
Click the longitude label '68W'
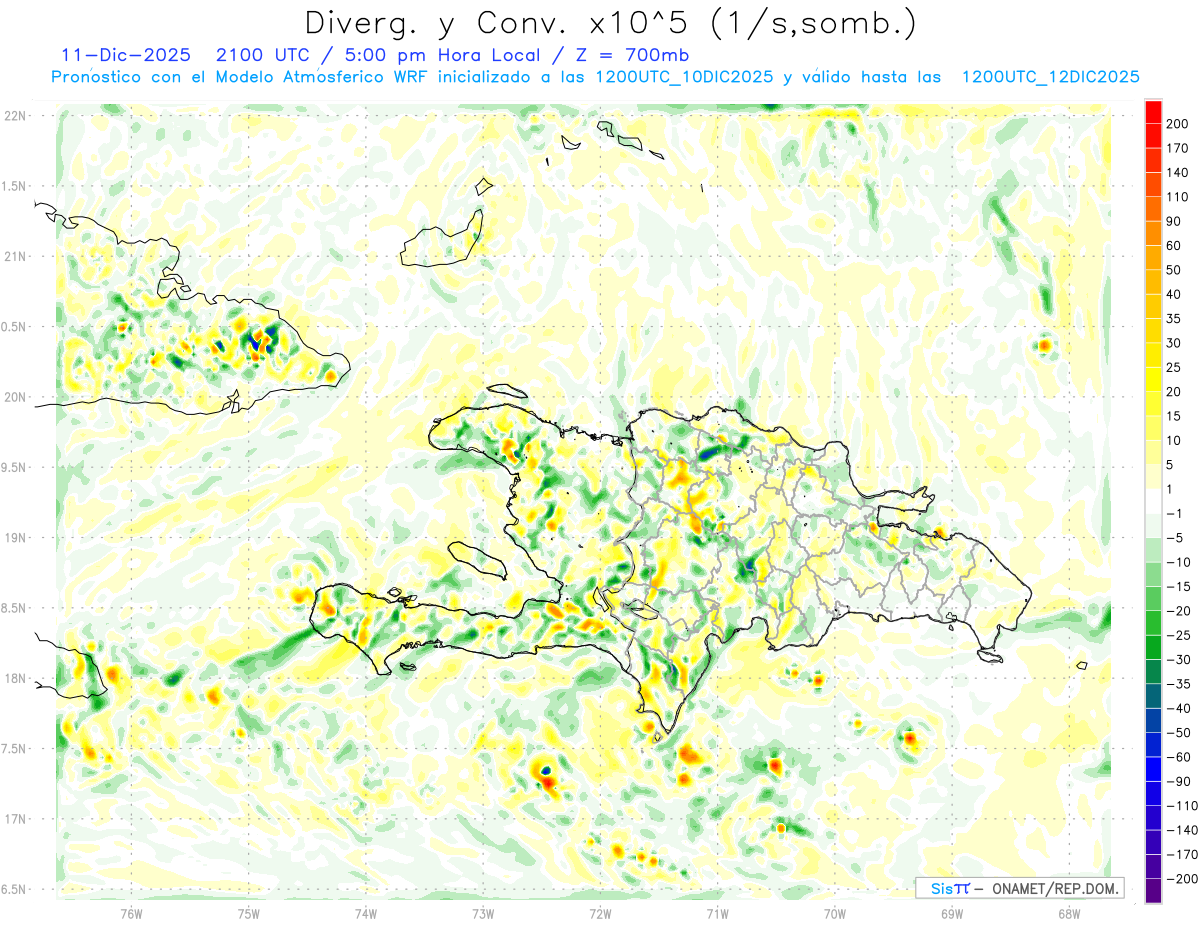pos(1069,912)
